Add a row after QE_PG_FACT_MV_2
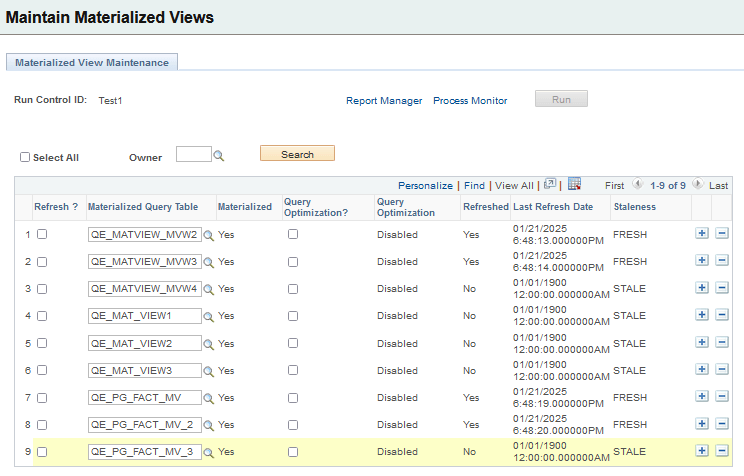This screenshot has height=476, width=744. [x=702, y=423]
